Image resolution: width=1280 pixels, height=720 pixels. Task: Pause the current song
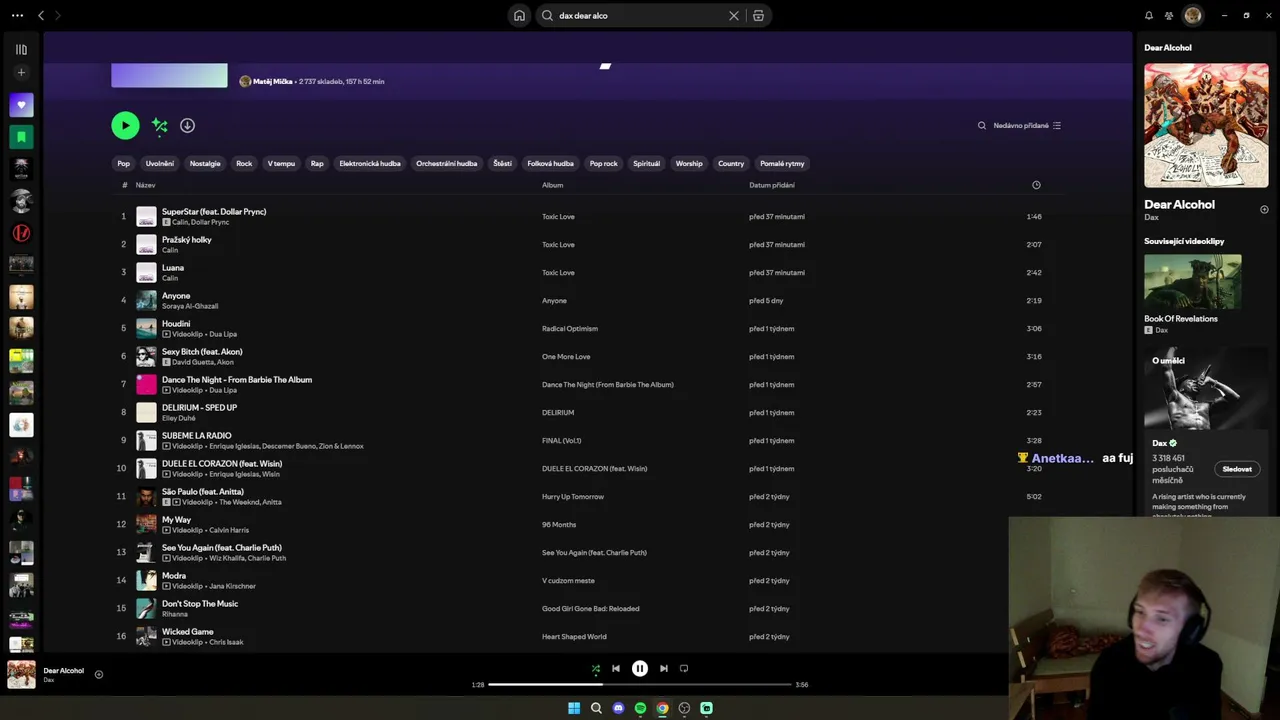(x=640, y=669)
